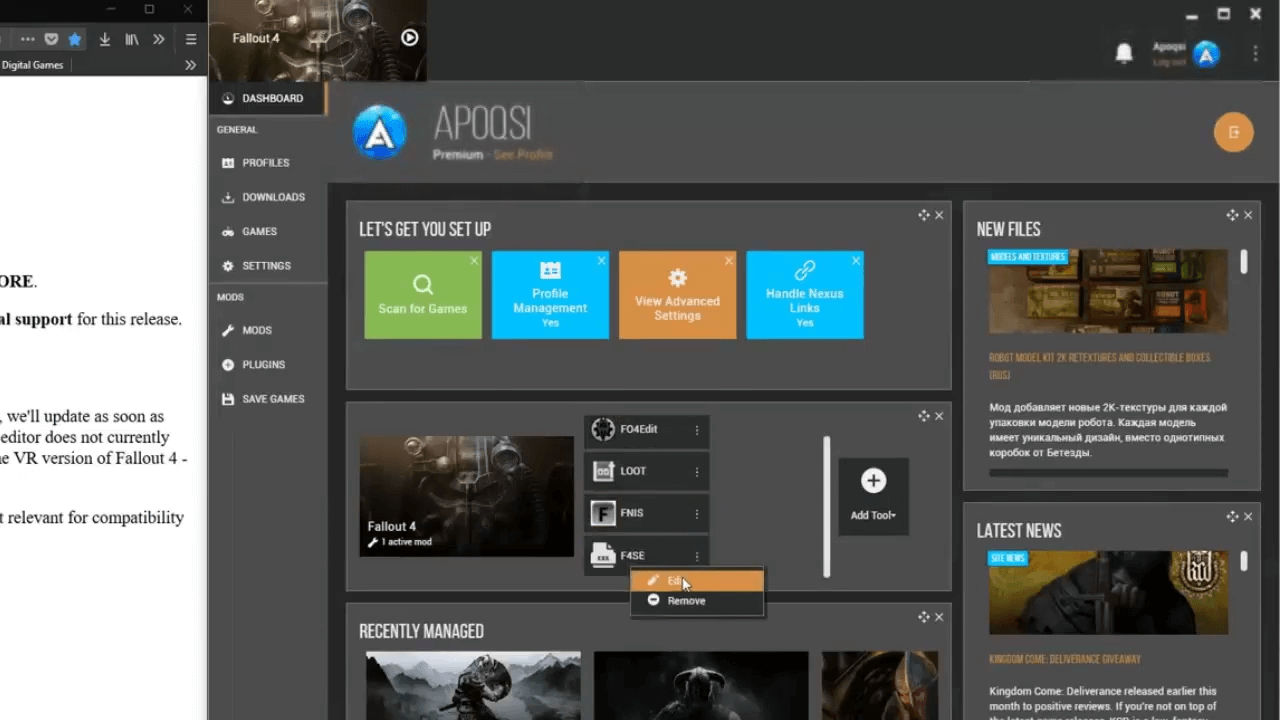This screenshot has width=1280, height=720.
Task: Open Robot Model Kit 2K Retextures link
Action: (1099, 366)
